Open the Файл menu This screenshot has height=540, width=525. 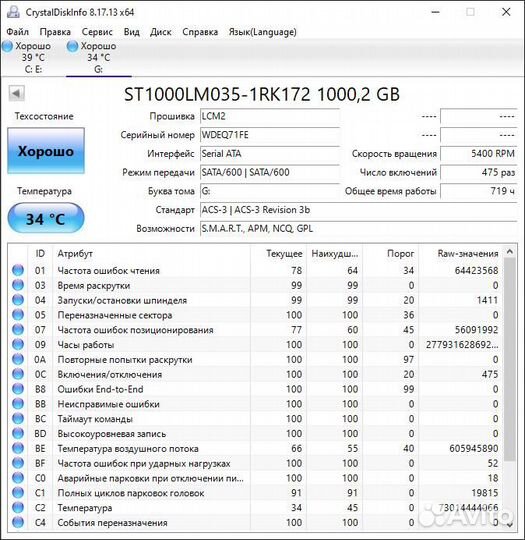[17, 32]
